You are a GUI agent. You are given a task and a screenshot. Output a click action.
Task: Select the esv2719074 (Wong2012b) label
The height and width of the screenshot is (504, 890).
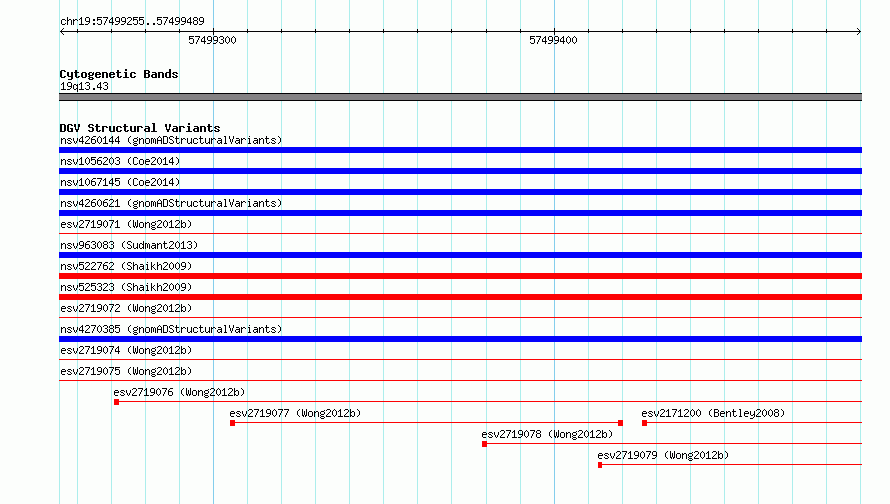click(x=126, y=350)
